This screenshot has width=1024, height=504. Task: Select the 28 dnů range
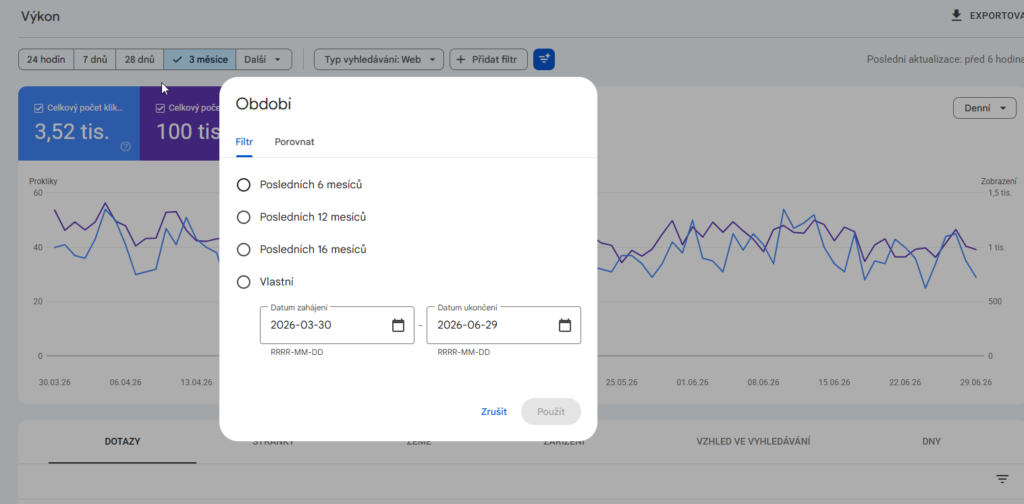140,59
